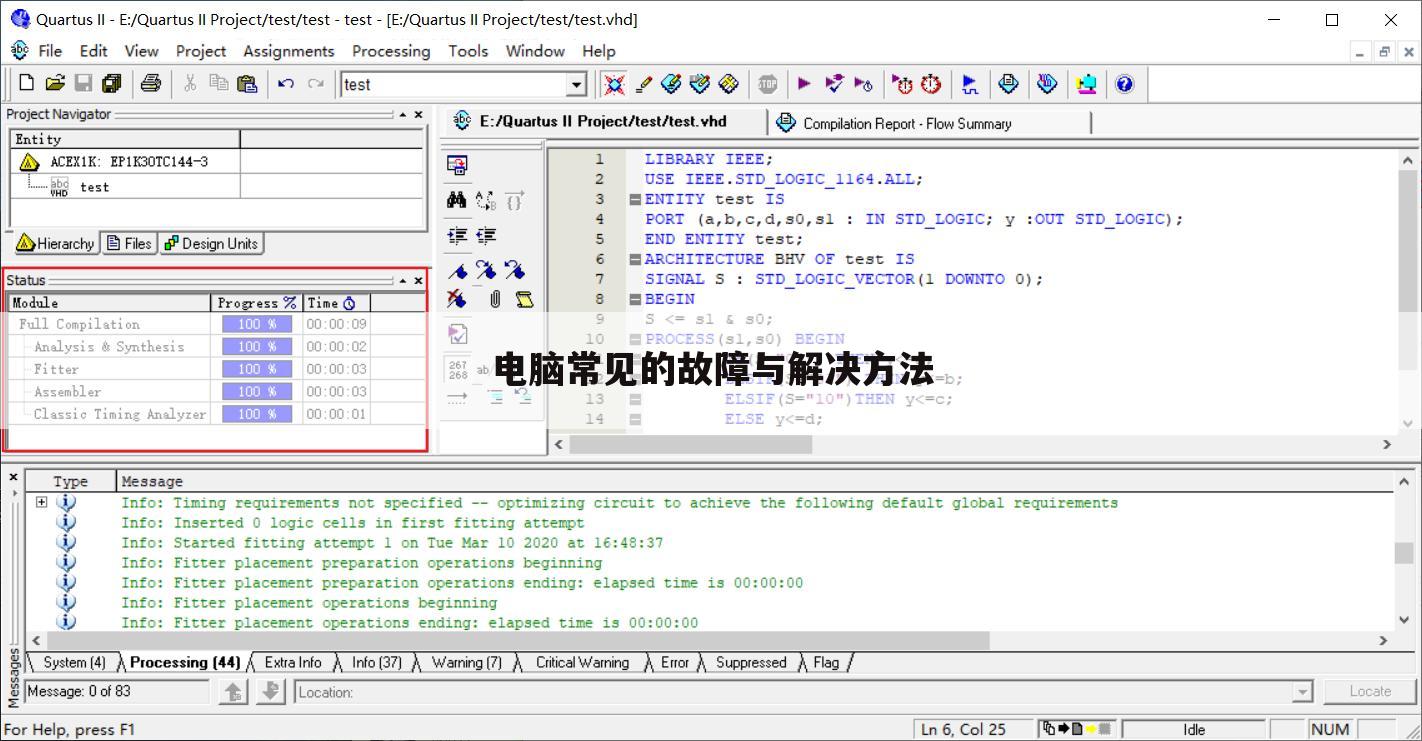The image size is (1422, 741).
Task: Open the Assignments menu
Action: pos(289,51)
